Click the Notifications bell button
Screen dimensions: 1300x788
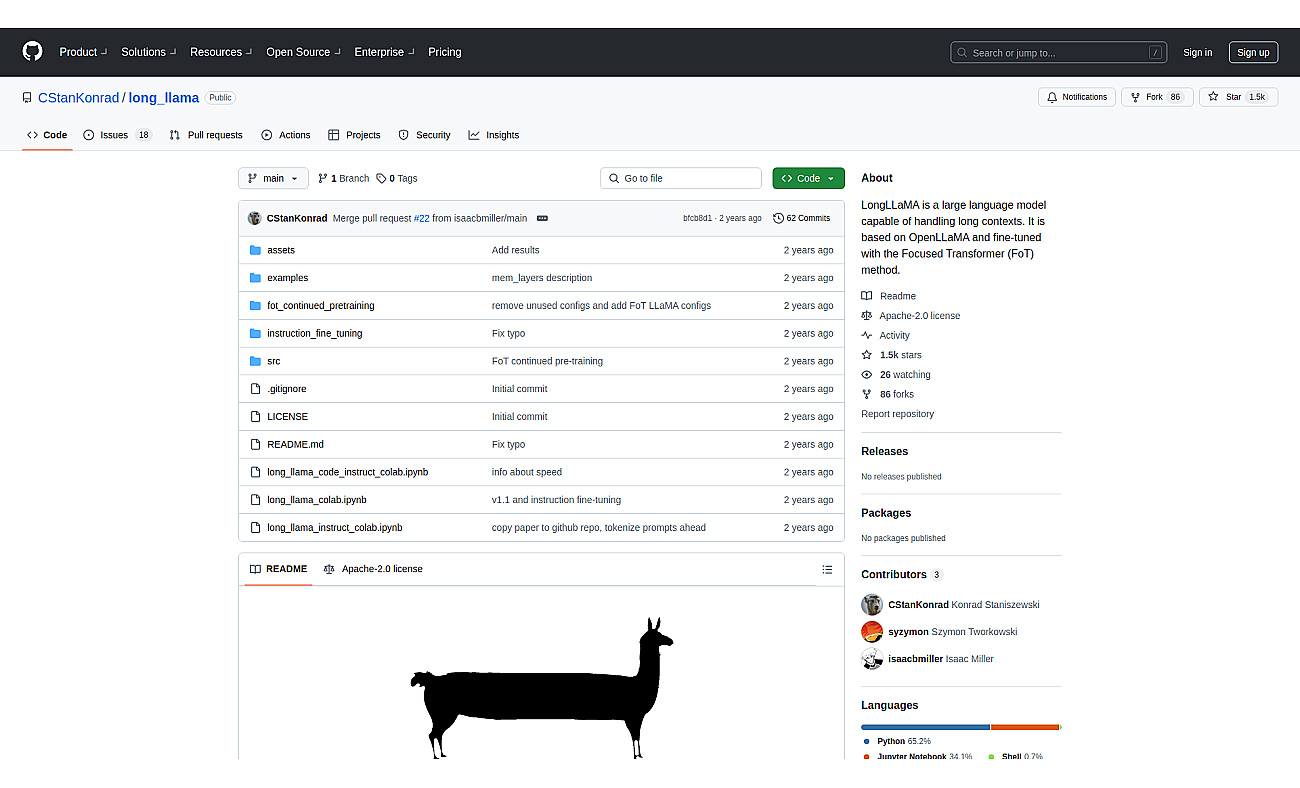[1077, 97]
